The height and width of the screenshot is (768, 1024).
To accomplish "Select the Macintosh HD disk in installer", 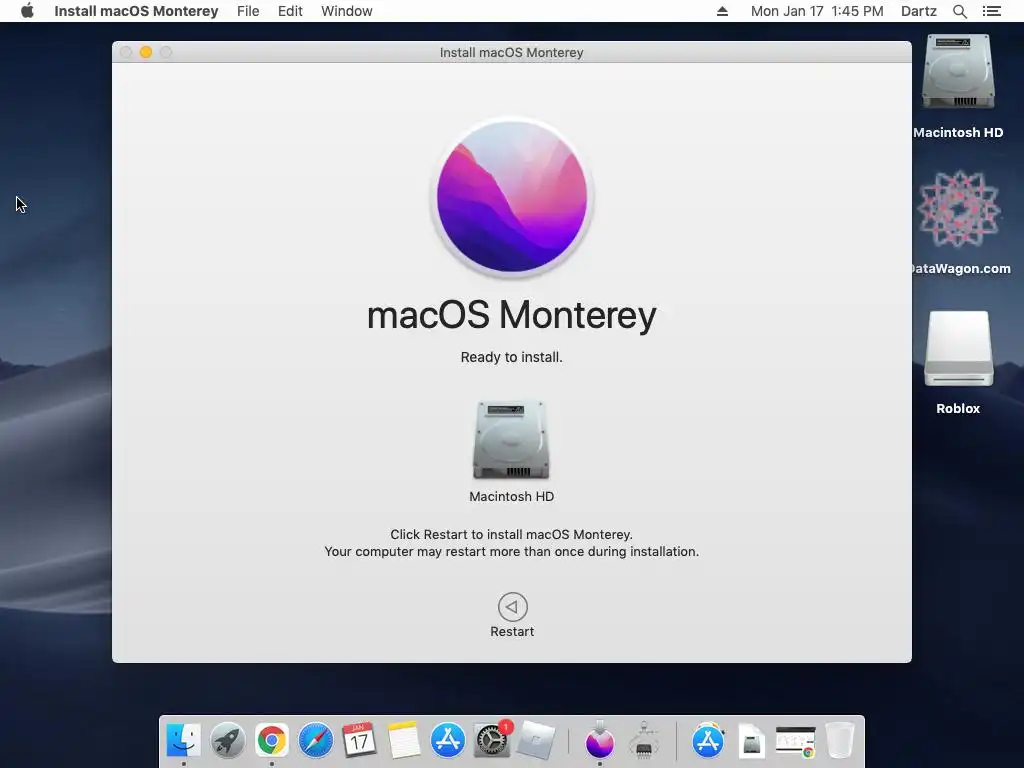I will tap(511, 440).
